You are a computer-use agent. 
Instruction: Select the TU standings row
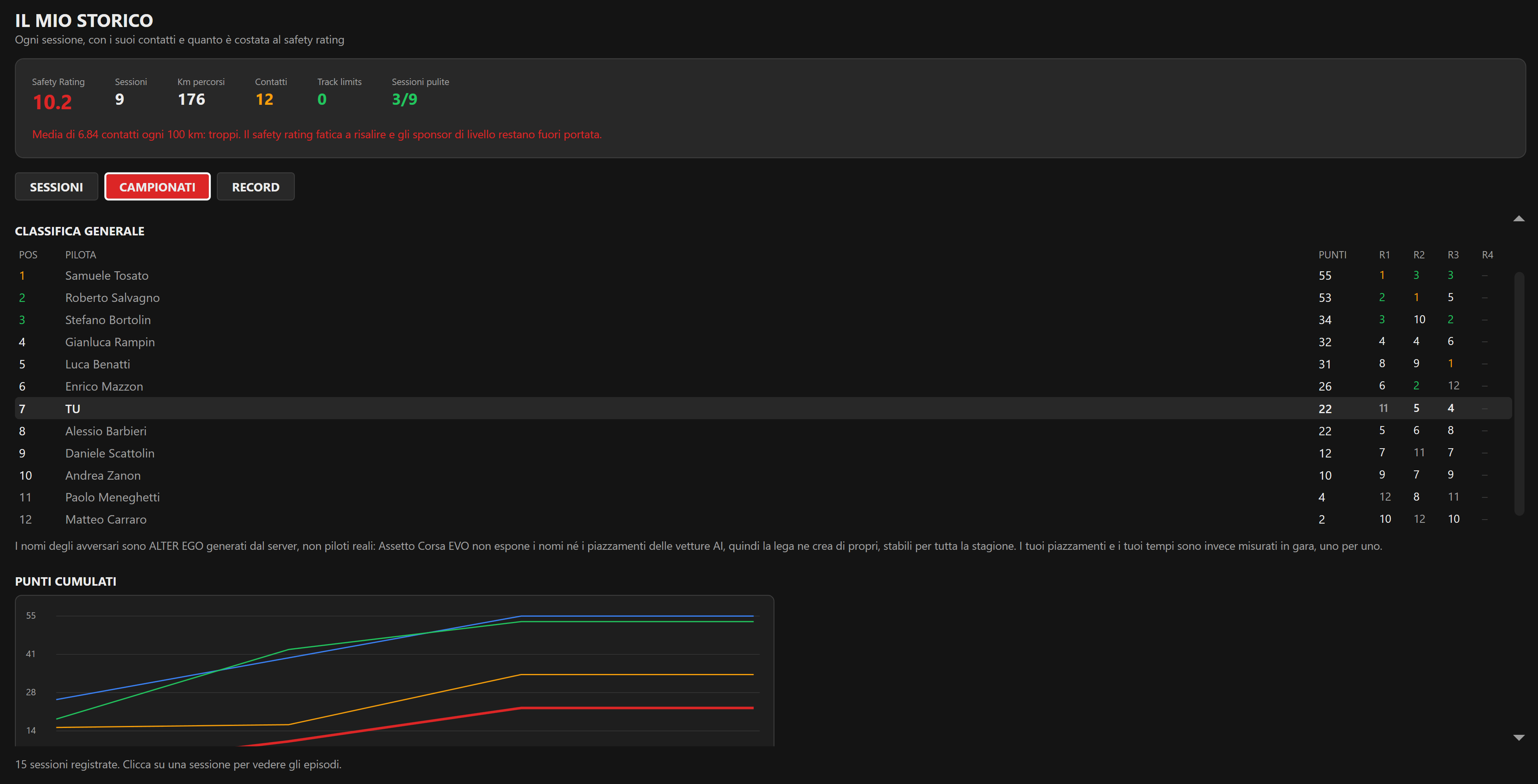pyautogui.click(x=763, y=408)
